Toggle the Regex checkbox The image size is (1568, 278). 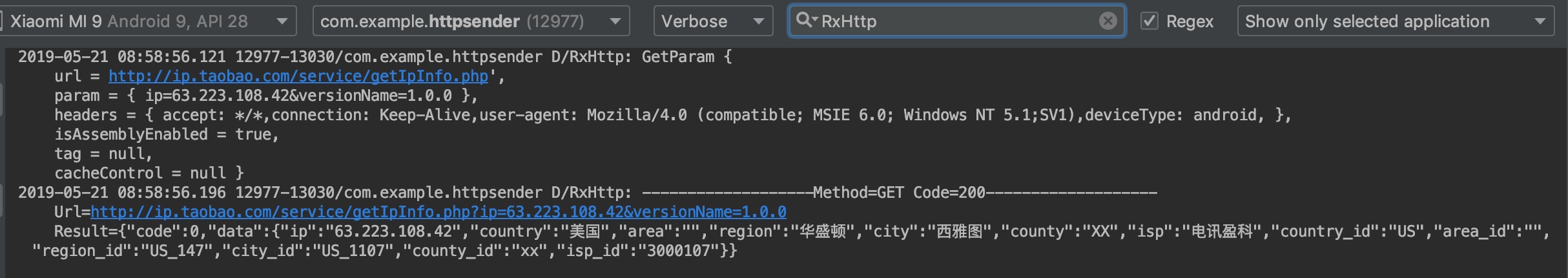tap(1149, 21)
